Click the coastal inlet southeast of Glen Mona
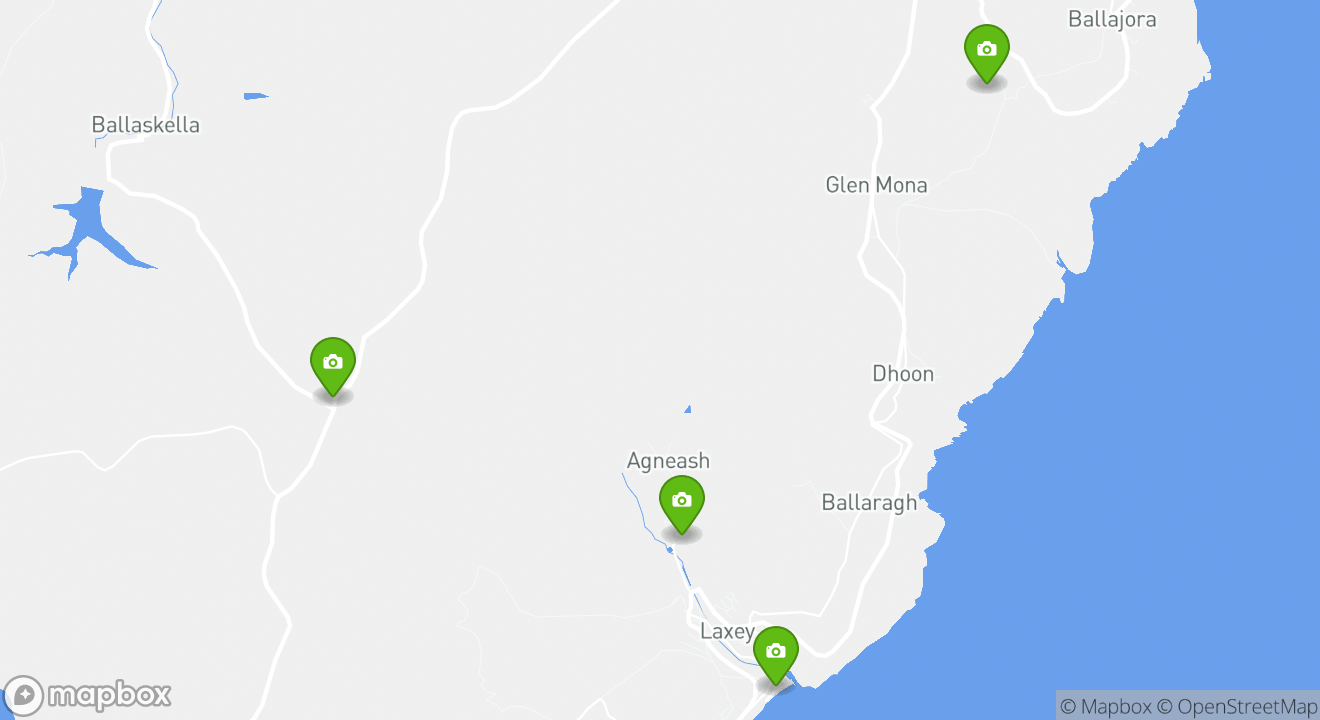This screenshot has height=720, width=1320. (x=1063, y=263)
